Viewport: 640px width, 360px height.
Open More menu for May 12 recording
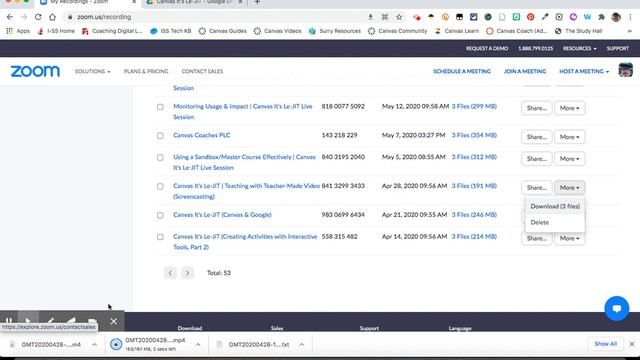coord(569,108)
